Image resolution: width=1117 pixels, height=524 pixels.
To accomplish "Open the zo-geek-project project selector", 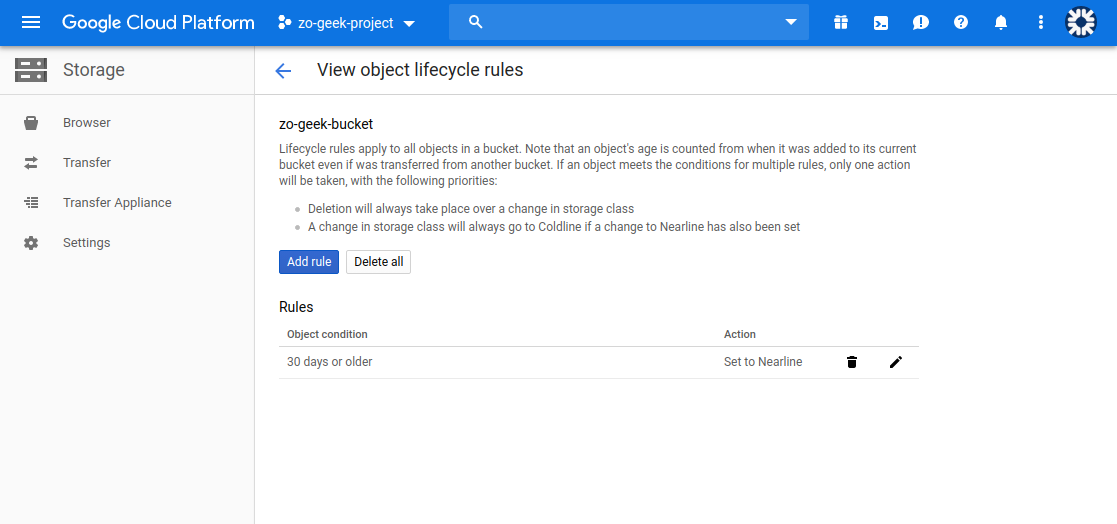I will tap(347, 23).
